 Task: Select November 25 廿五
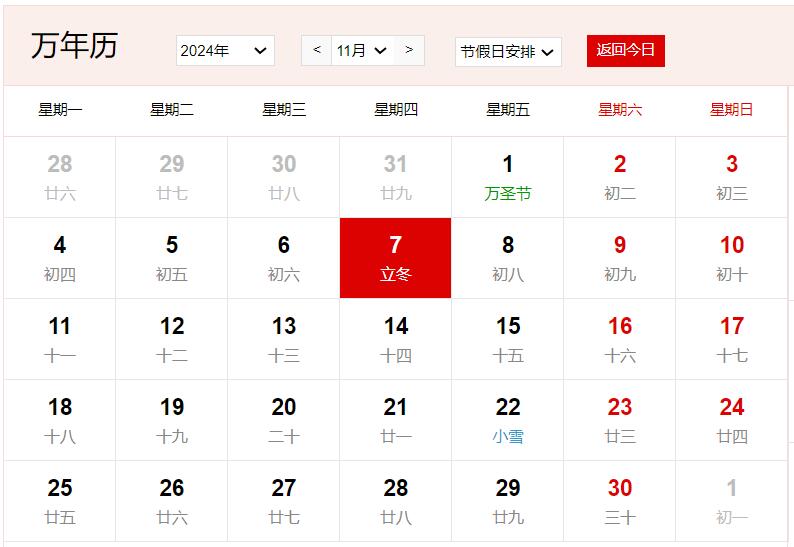(x=60, y=501)
